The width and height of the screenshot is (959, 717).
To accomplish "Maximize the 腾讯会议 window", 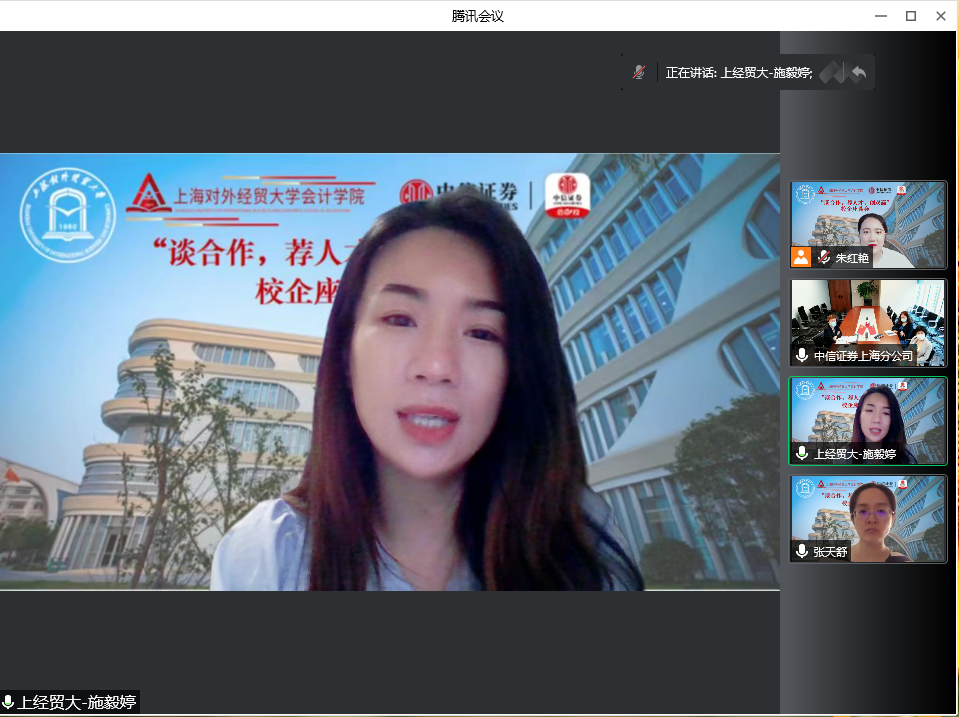I will [911, 15].
